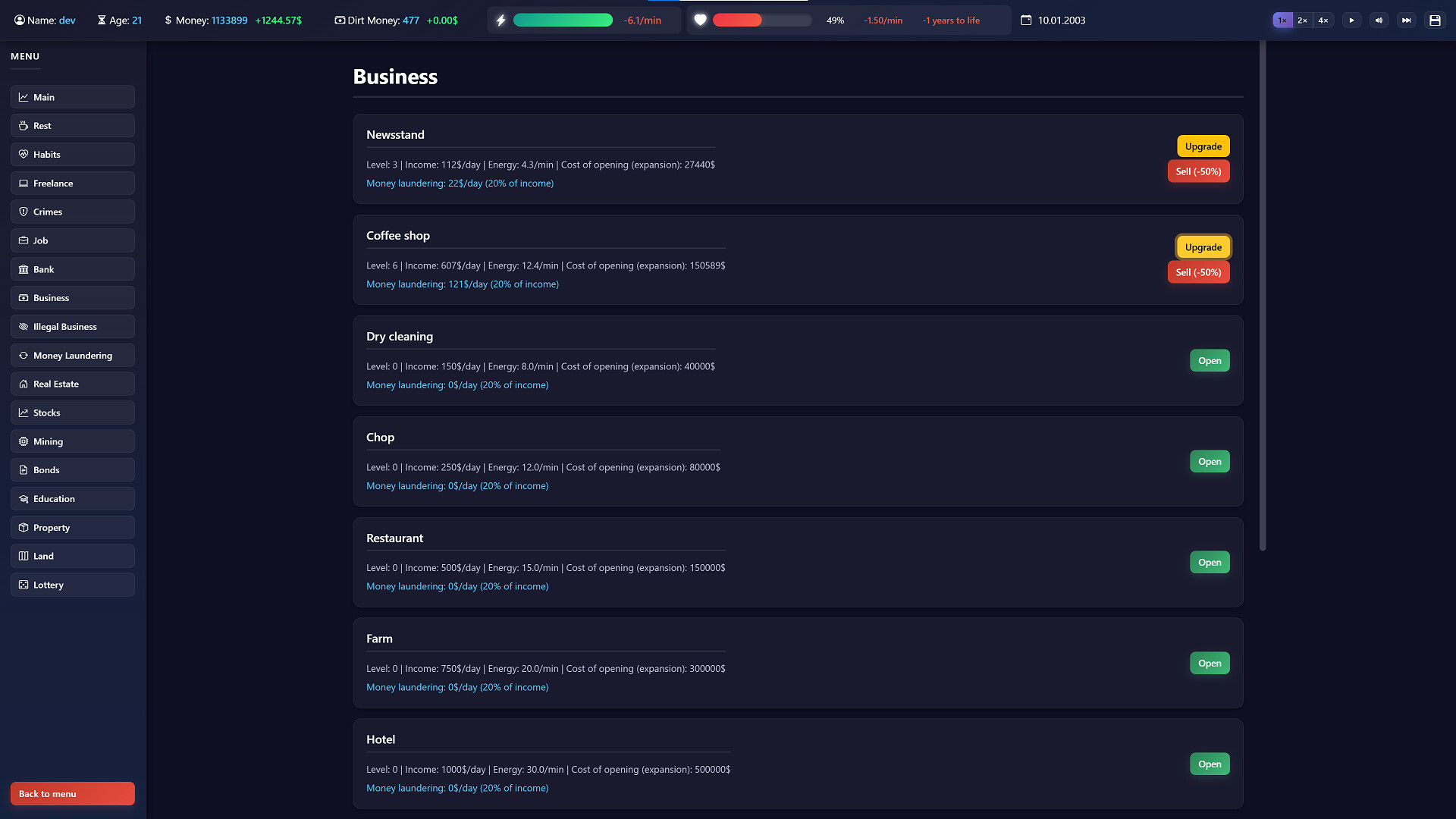The width and height of the screenshot is (1456, 819).
Task: Open the Dry cleaning business
Action: tap(1210, 360)
